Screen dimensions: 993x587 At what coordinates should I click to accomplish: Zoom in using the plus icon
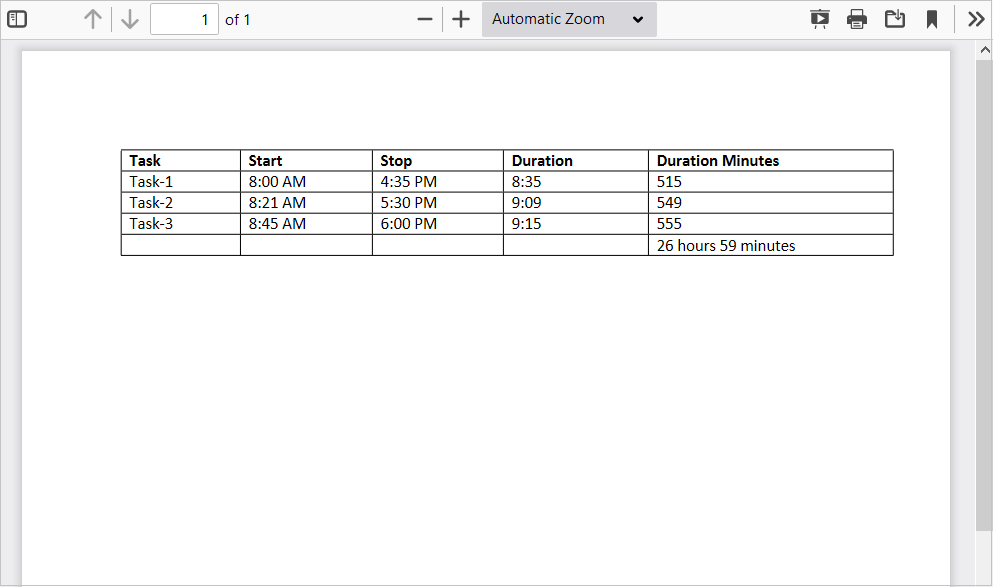tap(460, 19)
